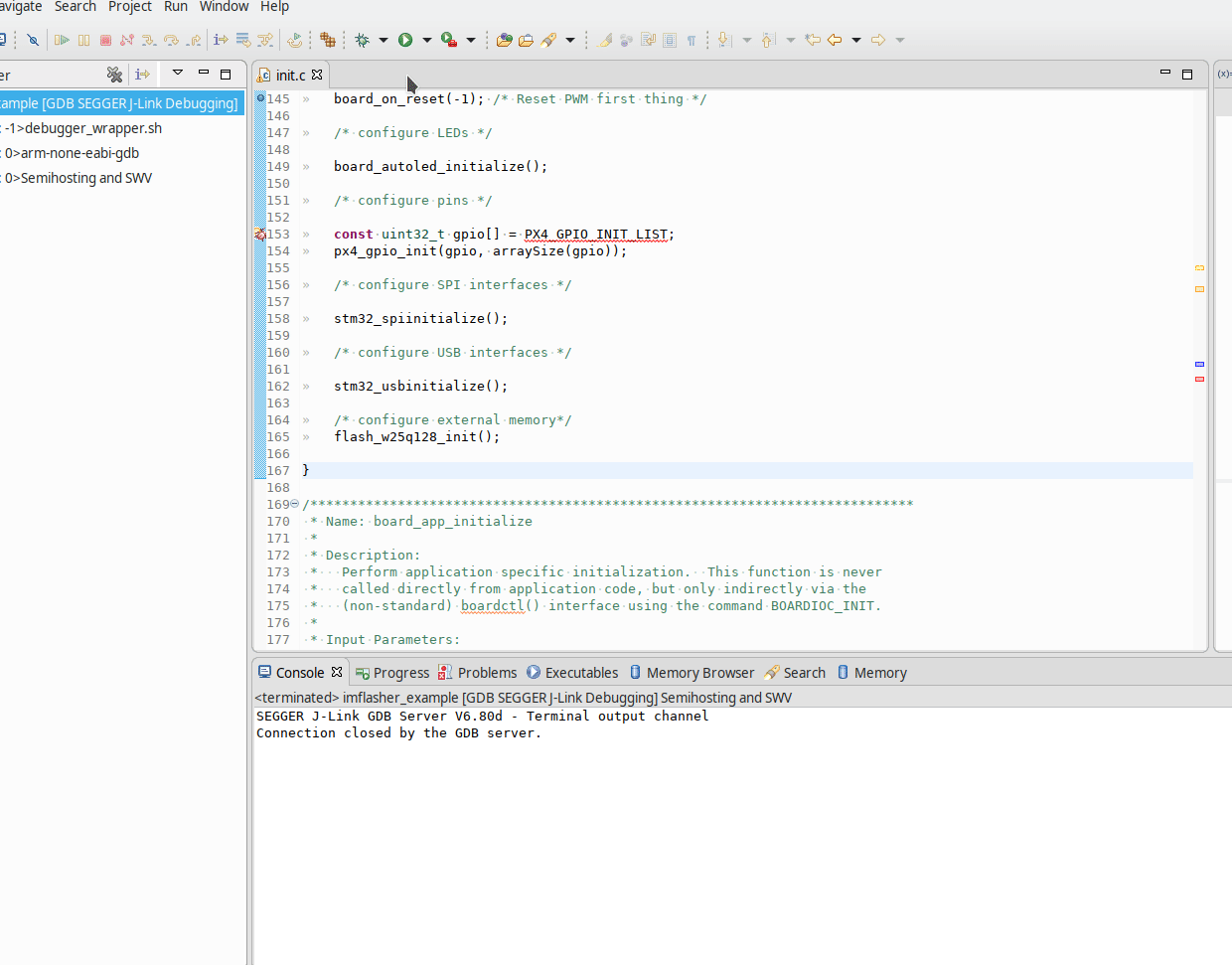Toggle Skip All Breakpoints in toolbar
Viewport: 1232px width, 965px height.
click(x=32, y=40)
